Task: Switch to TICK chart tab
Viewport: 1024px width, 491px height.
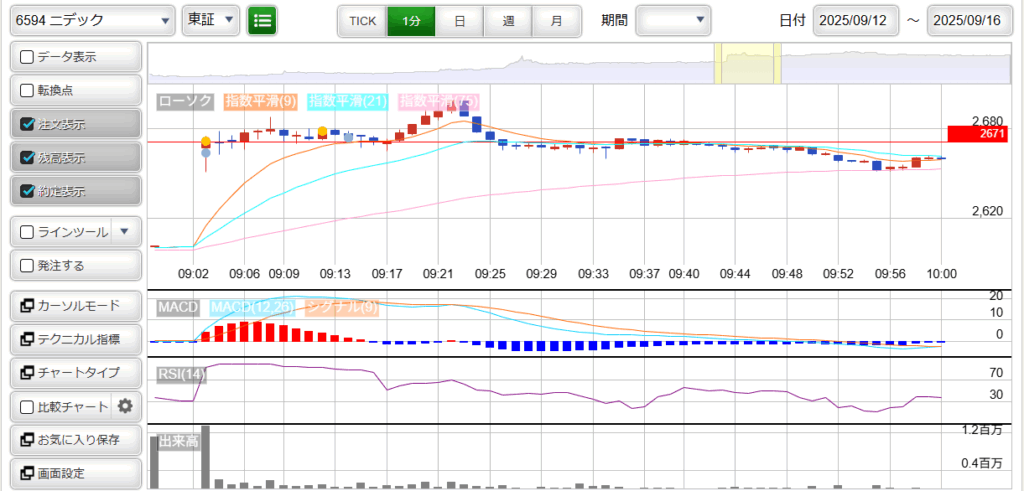Action: tap(362, 21)
